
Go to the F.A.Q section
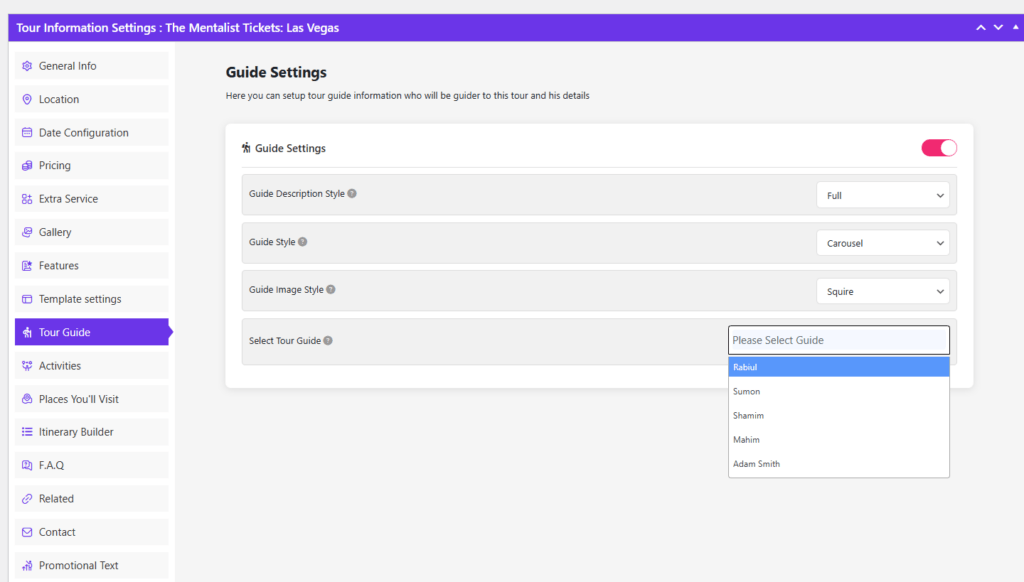pyautogui.click(x=25, y=465)
